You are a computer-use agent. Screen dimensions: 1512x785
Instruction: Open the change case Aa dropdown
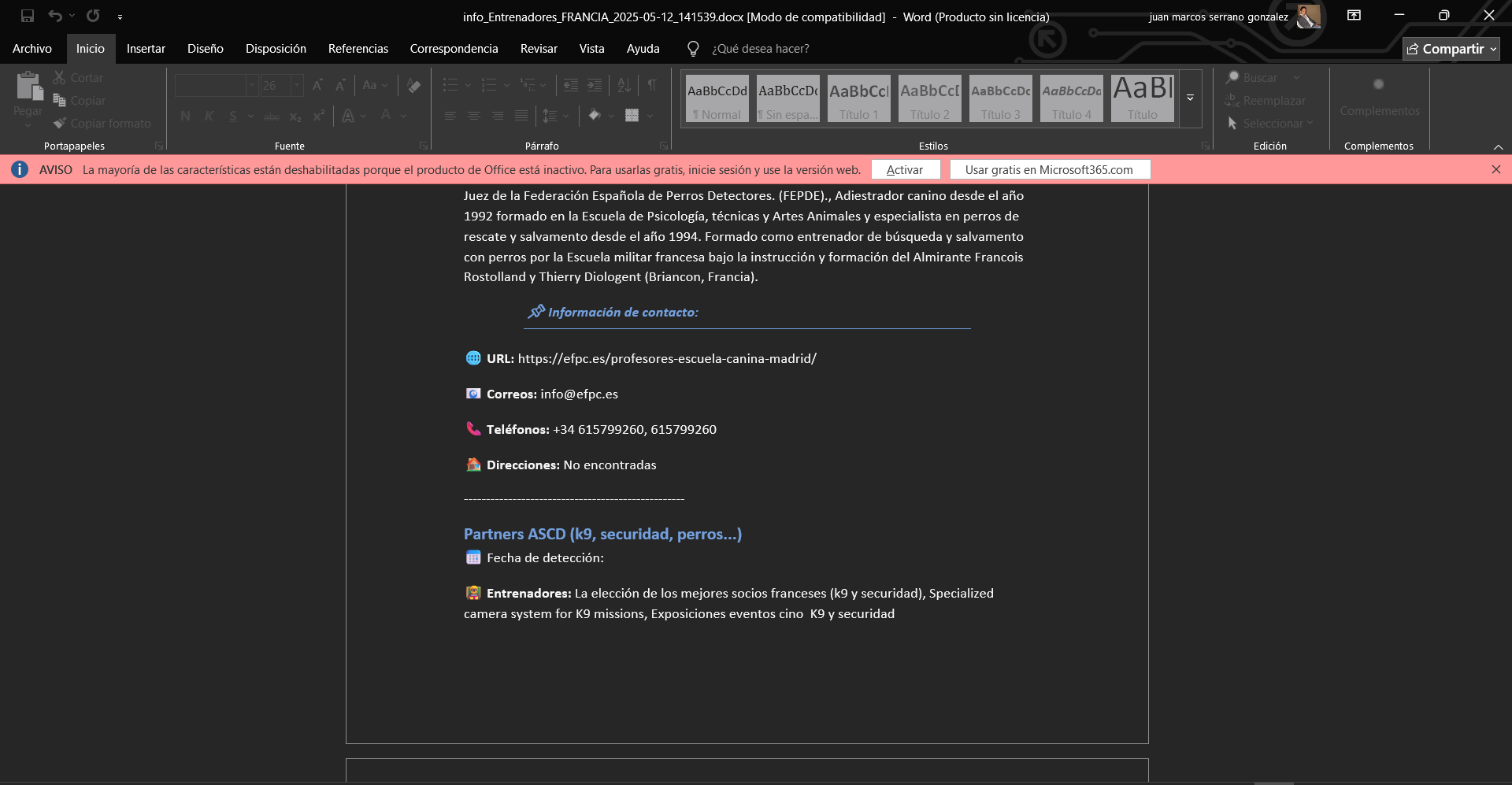point(375,85)
